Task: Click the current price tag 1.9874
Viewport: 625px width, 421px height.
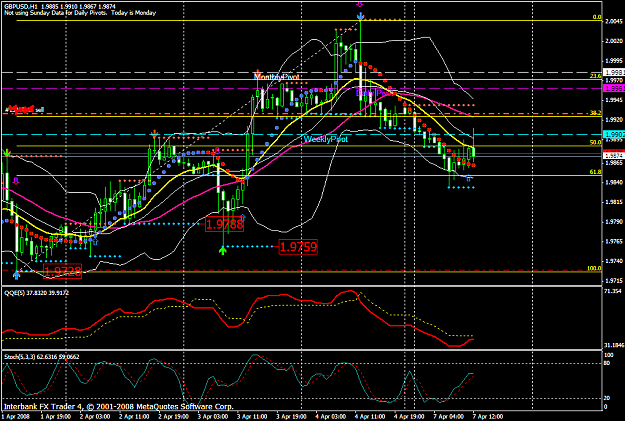Action: tap(614, 155)
